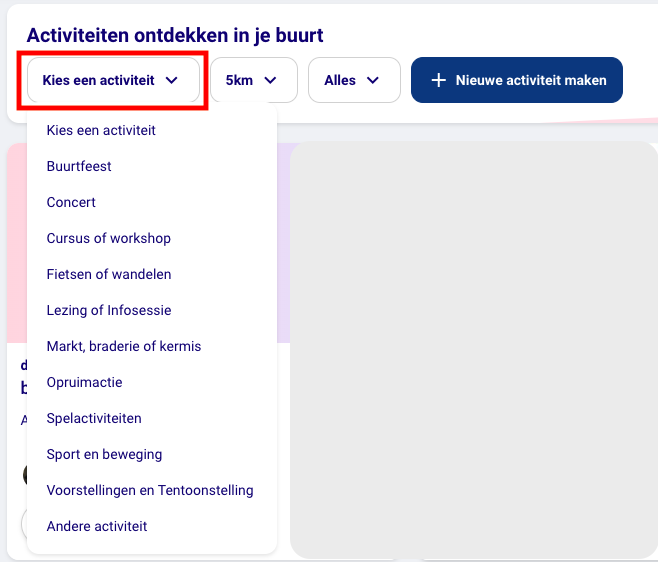Viewport: 658px width, 562px height.
Task: Select Sport en beweging option
Action: [x=104, y=454]
